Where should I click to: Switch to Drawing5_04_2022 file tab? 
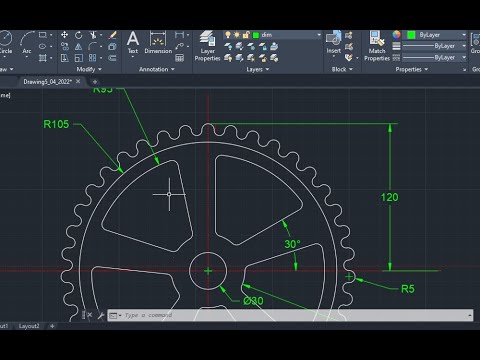tap(47, 82)
